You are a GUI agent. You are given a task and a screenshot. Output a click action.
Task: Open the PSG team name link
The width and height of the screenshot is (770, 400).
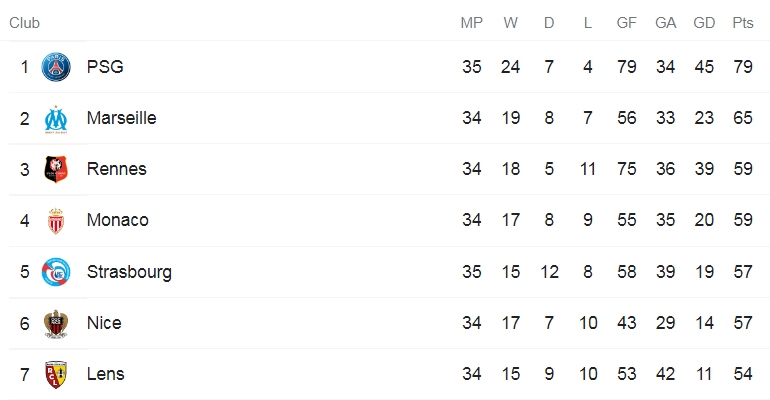point(105,67)
